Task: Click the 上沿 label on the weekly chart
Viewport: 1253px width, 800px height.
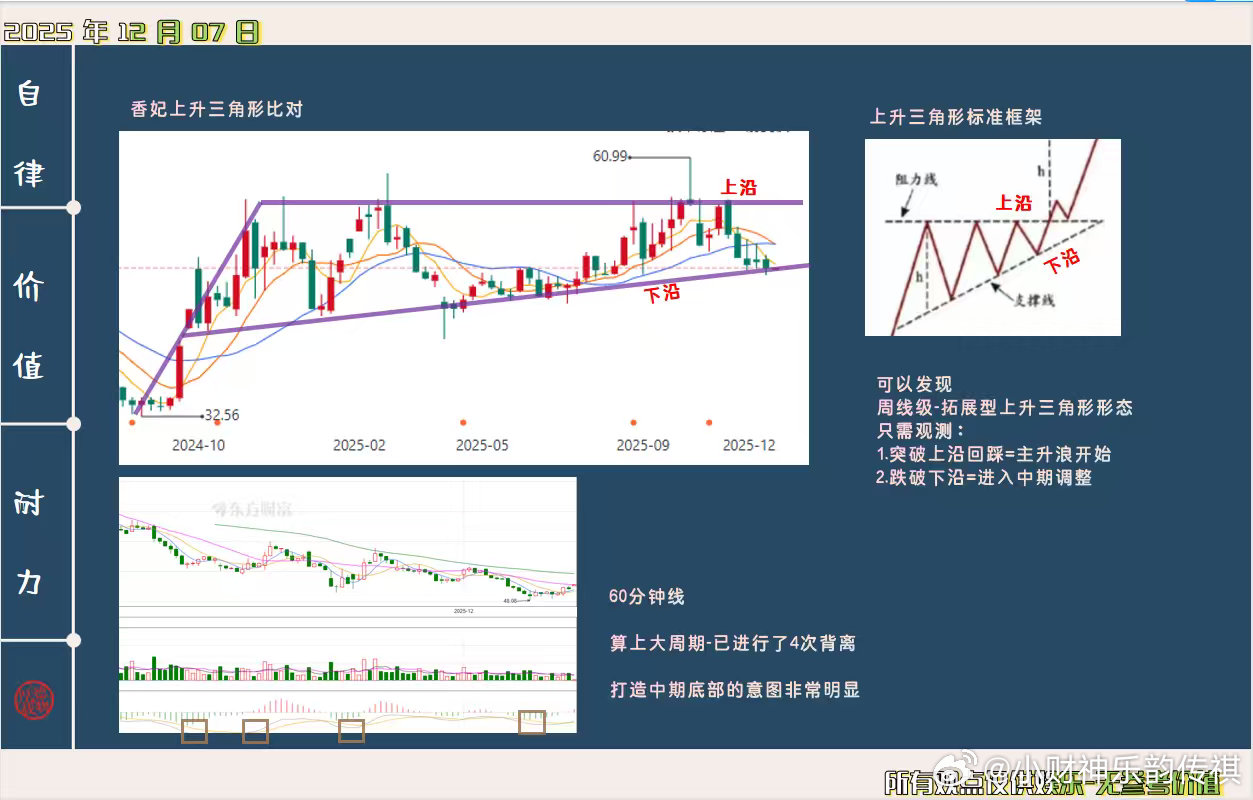Action: pyautogui.click(x=740, y=187)
